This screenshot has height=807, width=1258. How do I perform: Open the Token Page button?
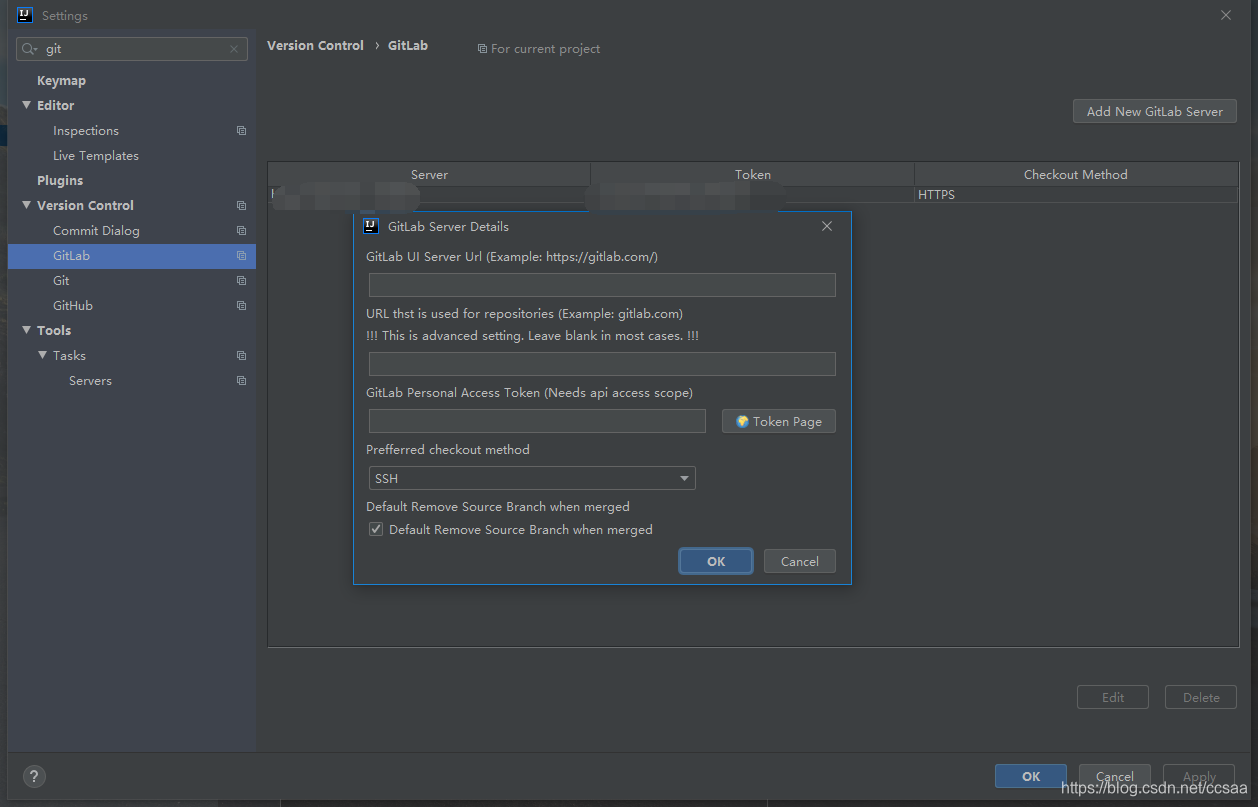[x=779, y=421]
